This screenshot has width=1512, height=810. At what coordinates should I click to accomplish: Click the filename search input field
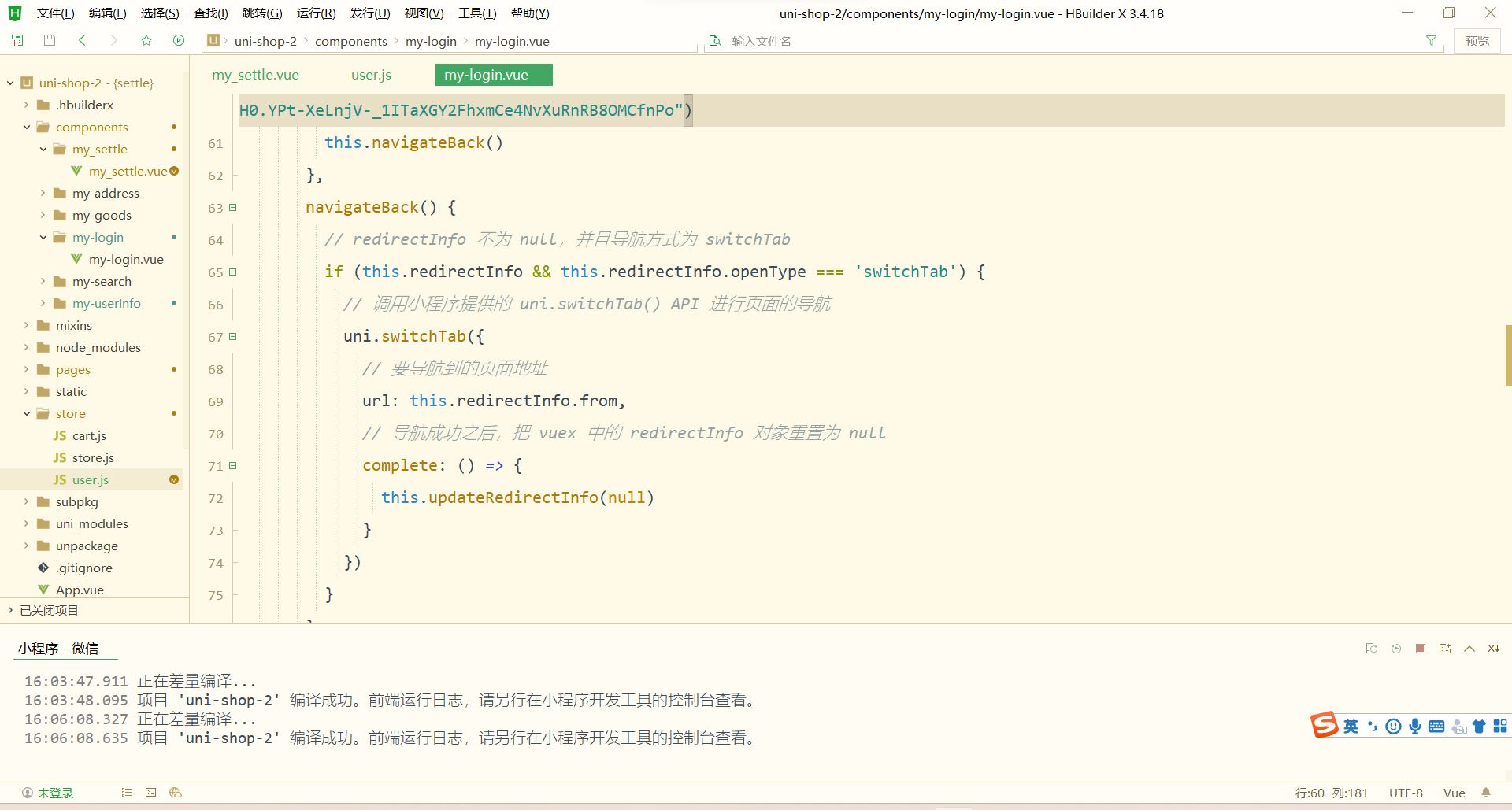pyautogui.click(x=866, y=40)
